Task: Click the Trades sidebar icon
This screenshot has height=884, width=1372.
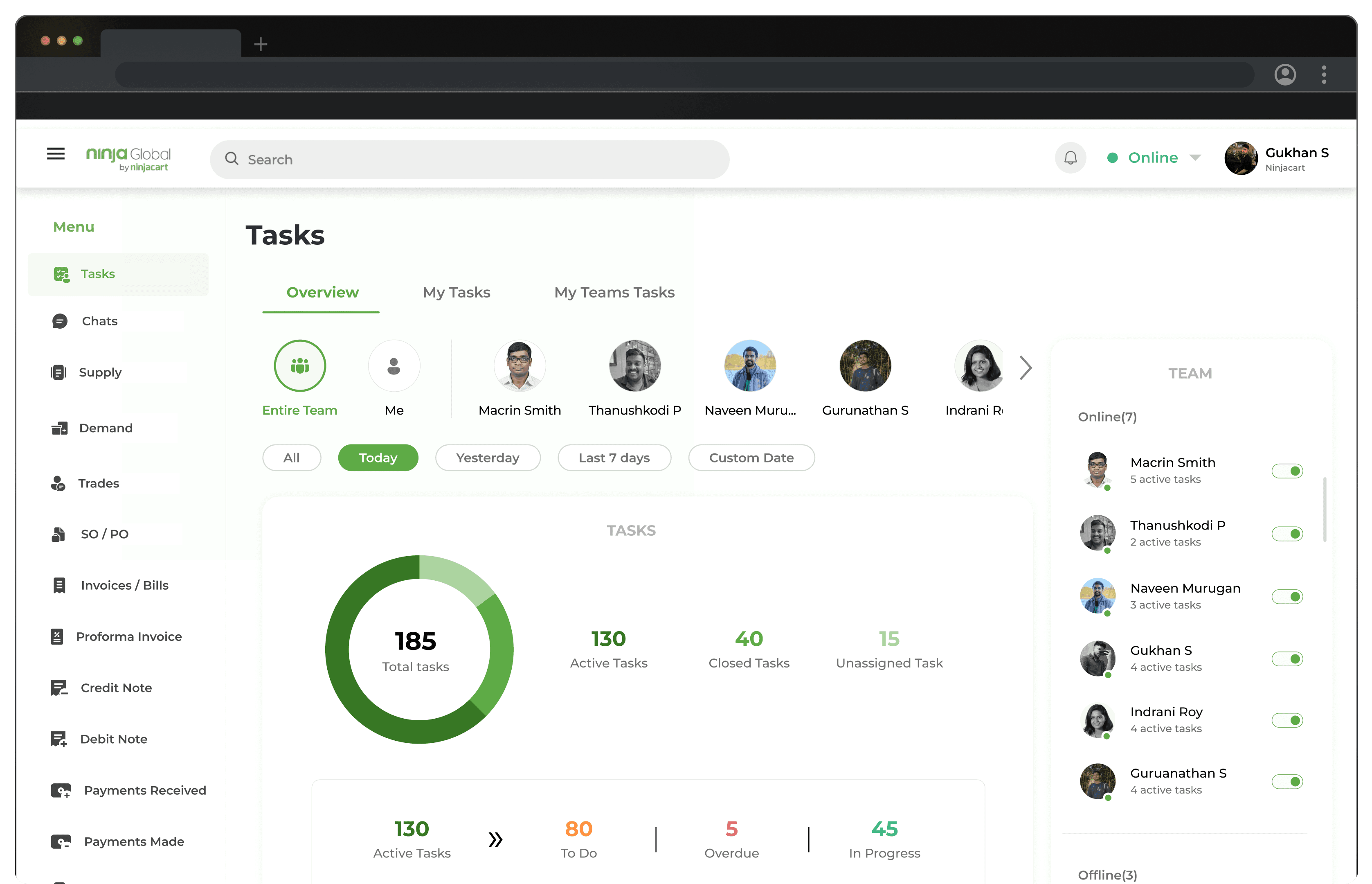Action: click(x=58, y=483)
